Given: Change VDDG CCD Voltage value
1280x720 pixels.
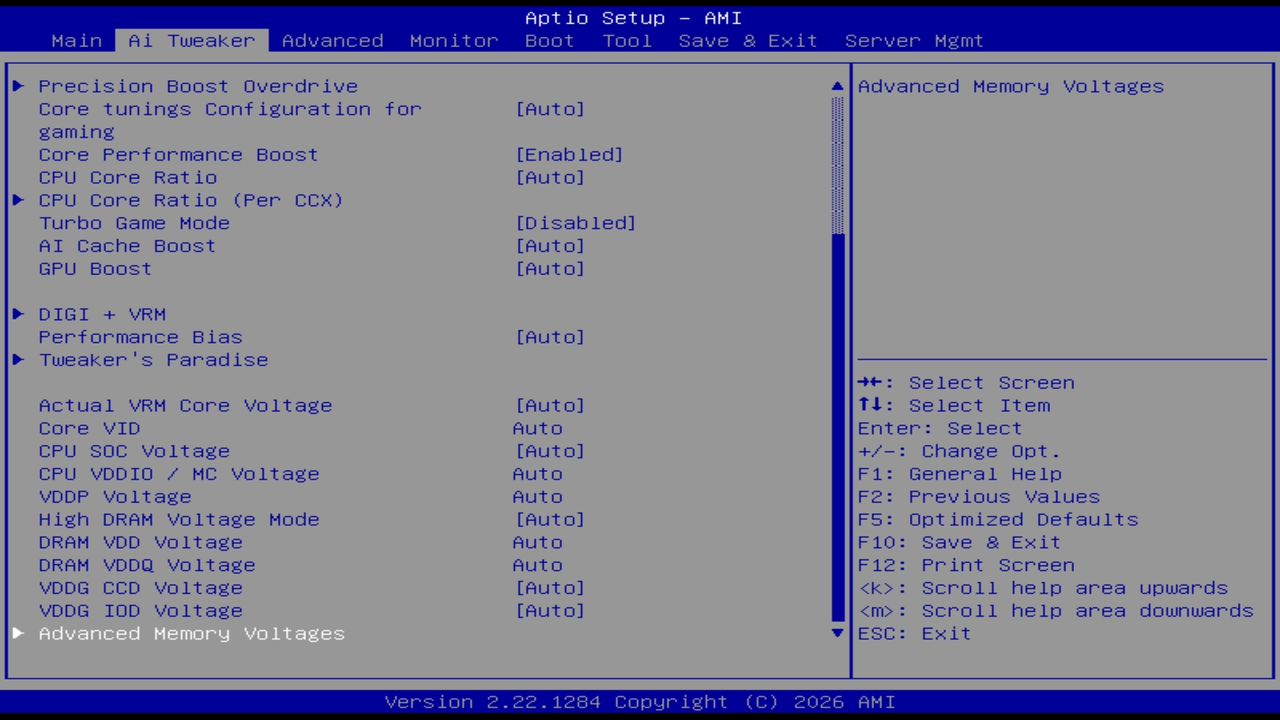Looking at the screenshot, I should point(550,588).
